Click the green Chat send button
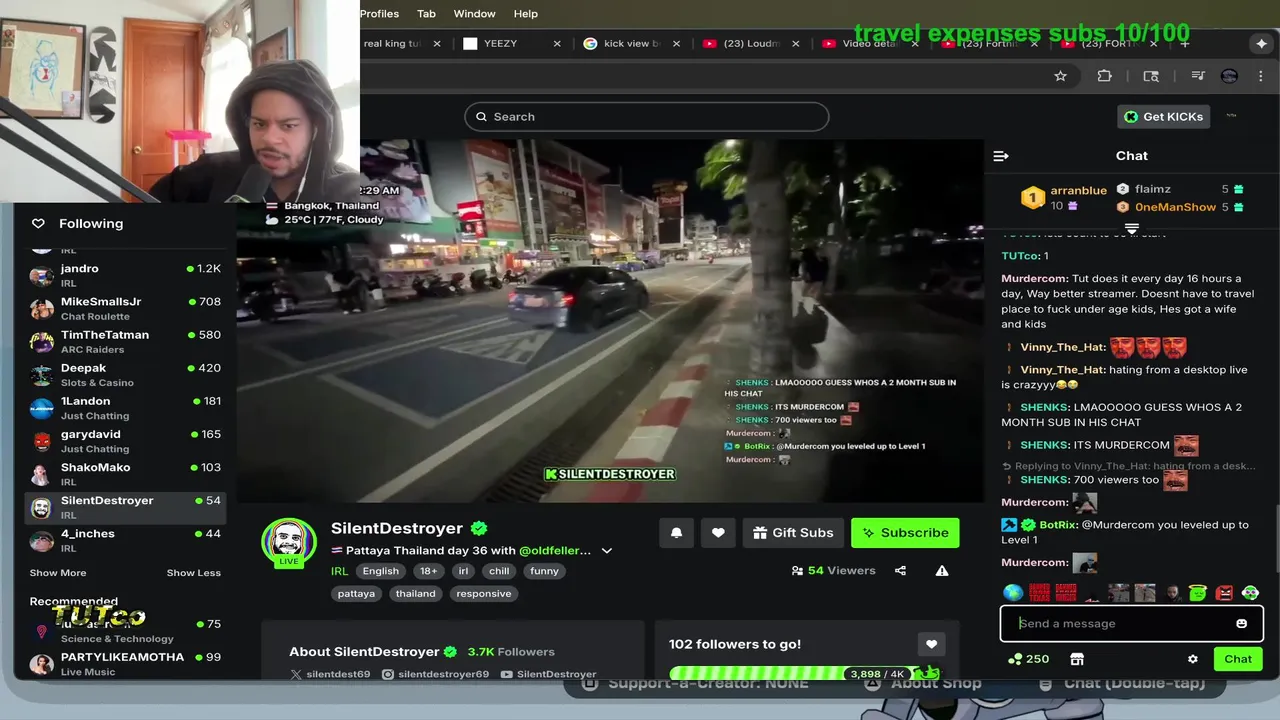Screen dimensions: 1280x720 pyautogui.click(x=1238, y=659)
